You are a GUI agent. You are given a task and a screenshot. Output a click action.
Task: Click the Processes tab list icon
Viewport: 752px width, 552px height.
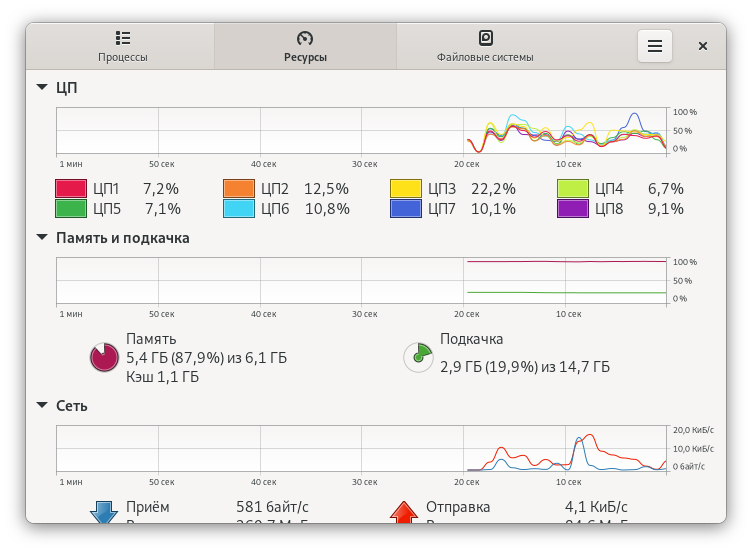pos(123,38)
